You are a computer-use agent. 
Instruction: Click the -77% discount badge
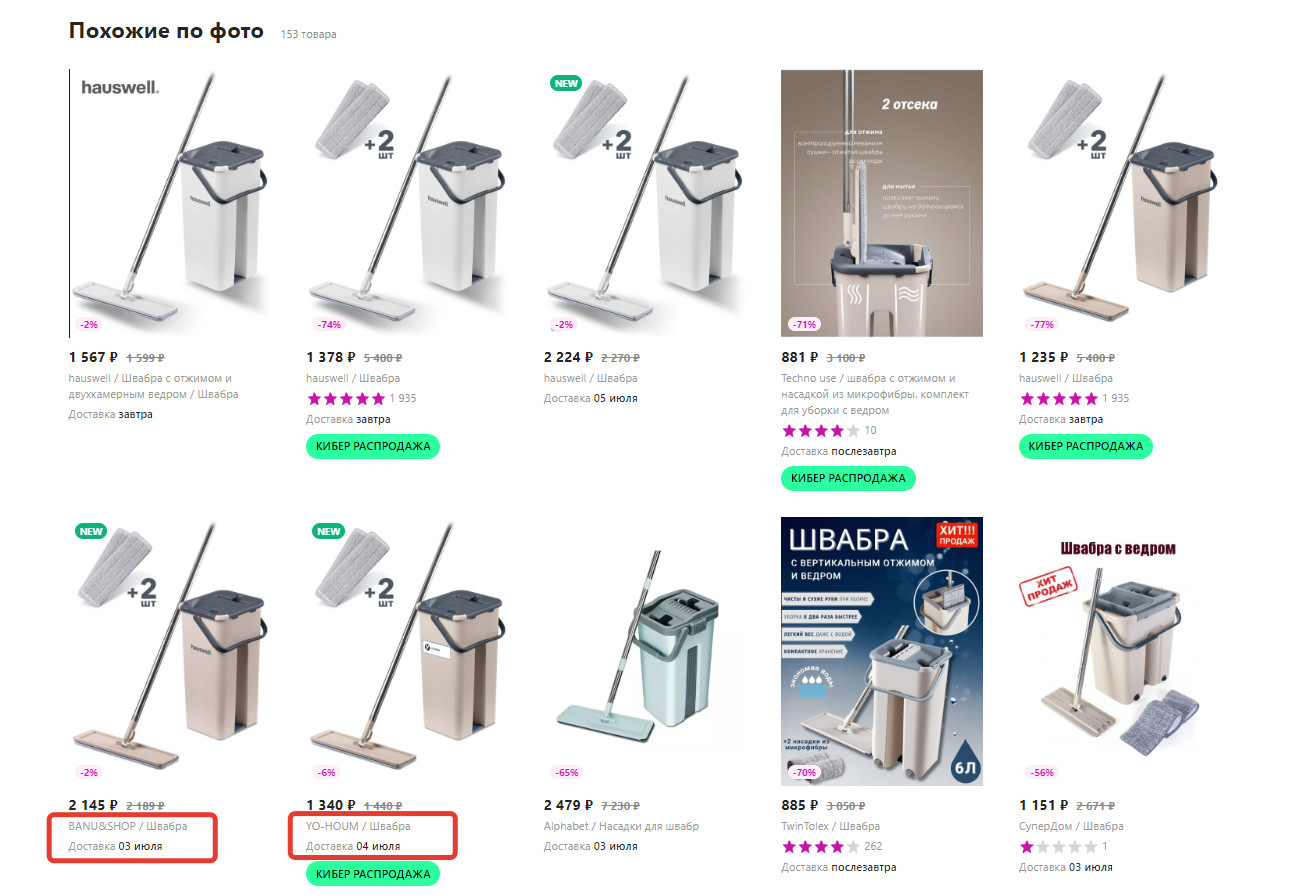point(1041,324)
